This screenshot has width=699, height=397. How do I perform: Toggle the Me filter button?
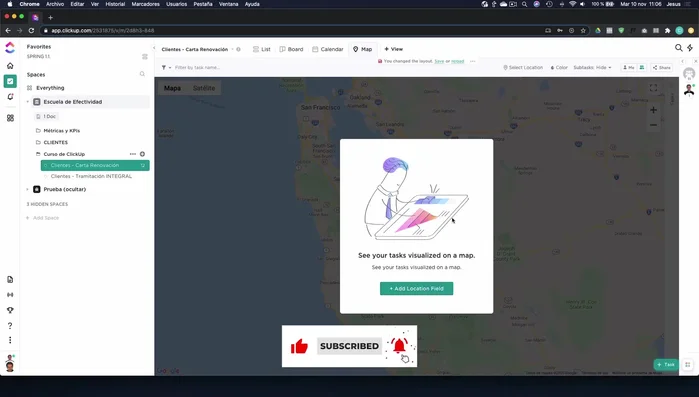pos(629,67)
